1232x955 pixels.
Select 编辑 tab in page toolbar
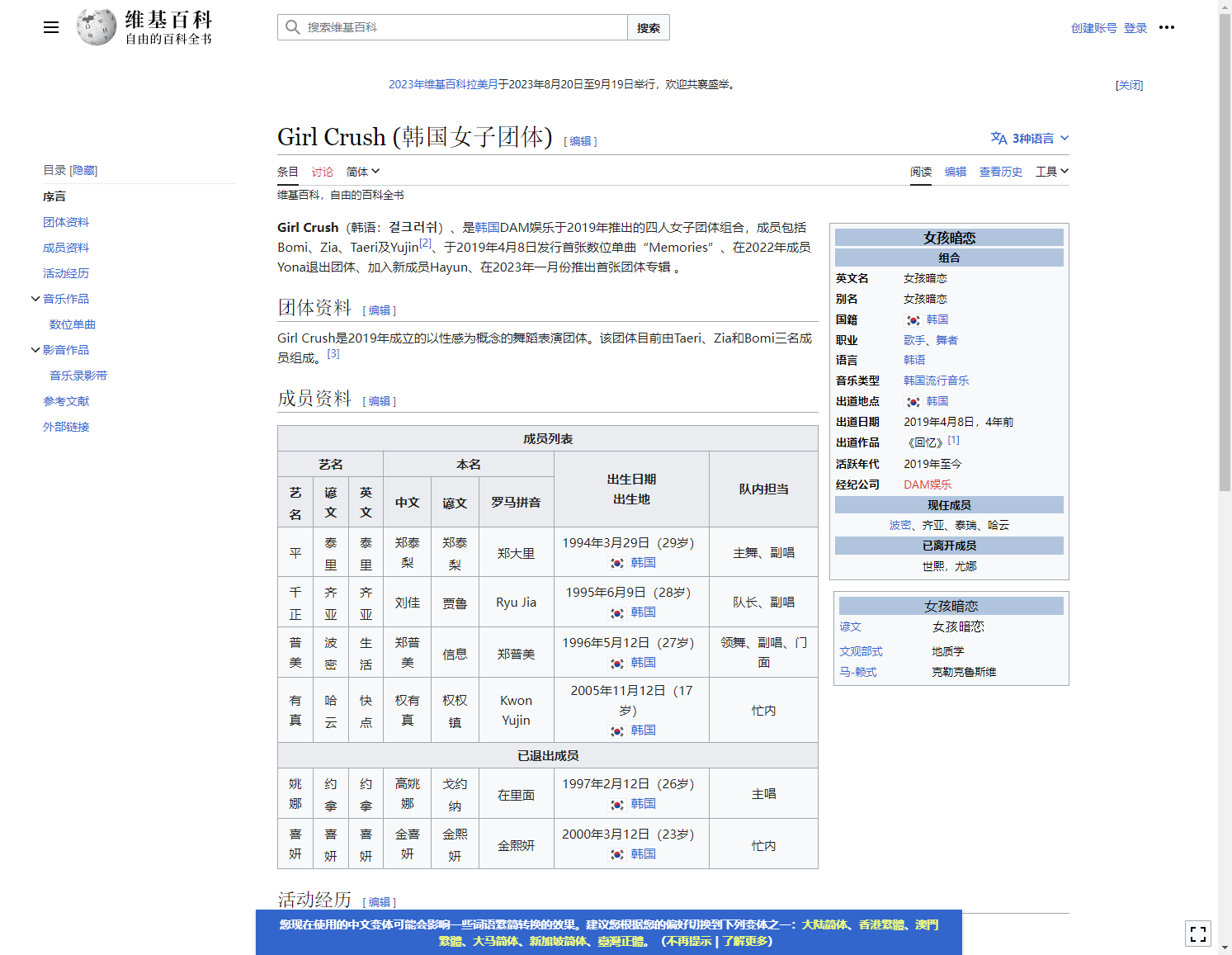pyautogui.click(x=956, y=172)
